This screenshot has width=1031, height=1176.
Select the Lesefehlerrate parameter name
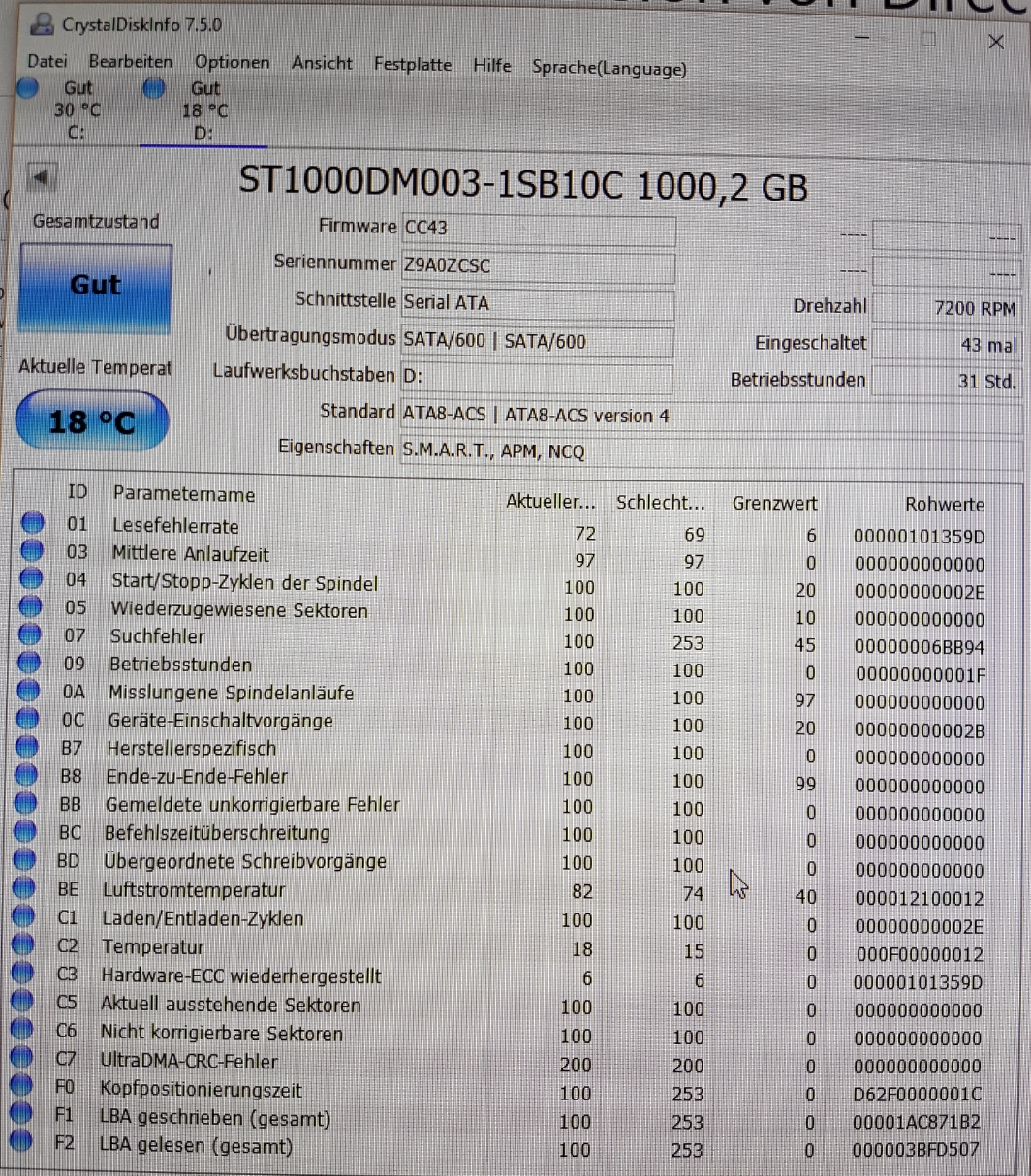[175, 526]
